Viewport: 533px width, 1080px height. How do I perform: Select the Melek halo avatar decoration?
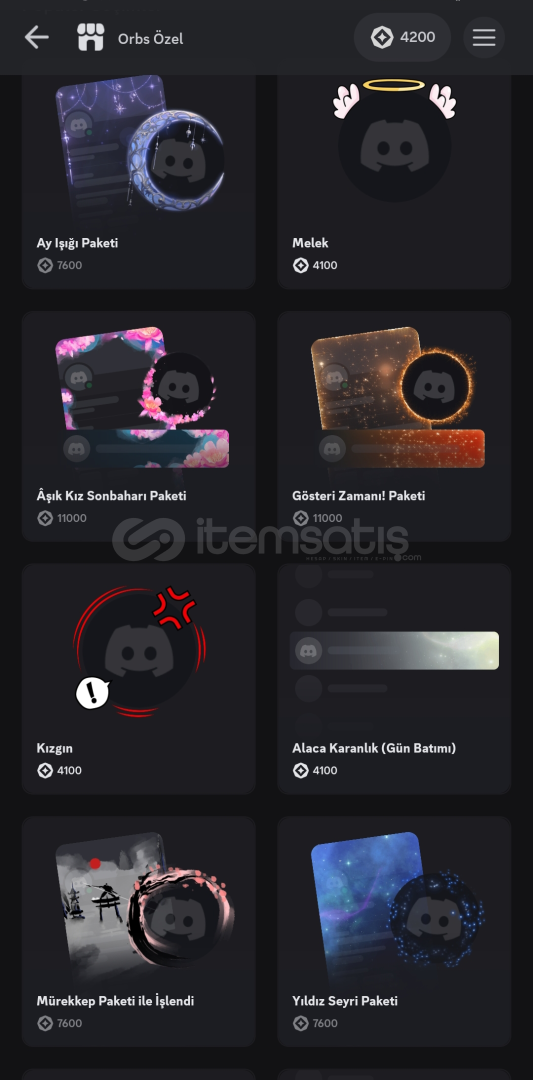pos(395,141)
